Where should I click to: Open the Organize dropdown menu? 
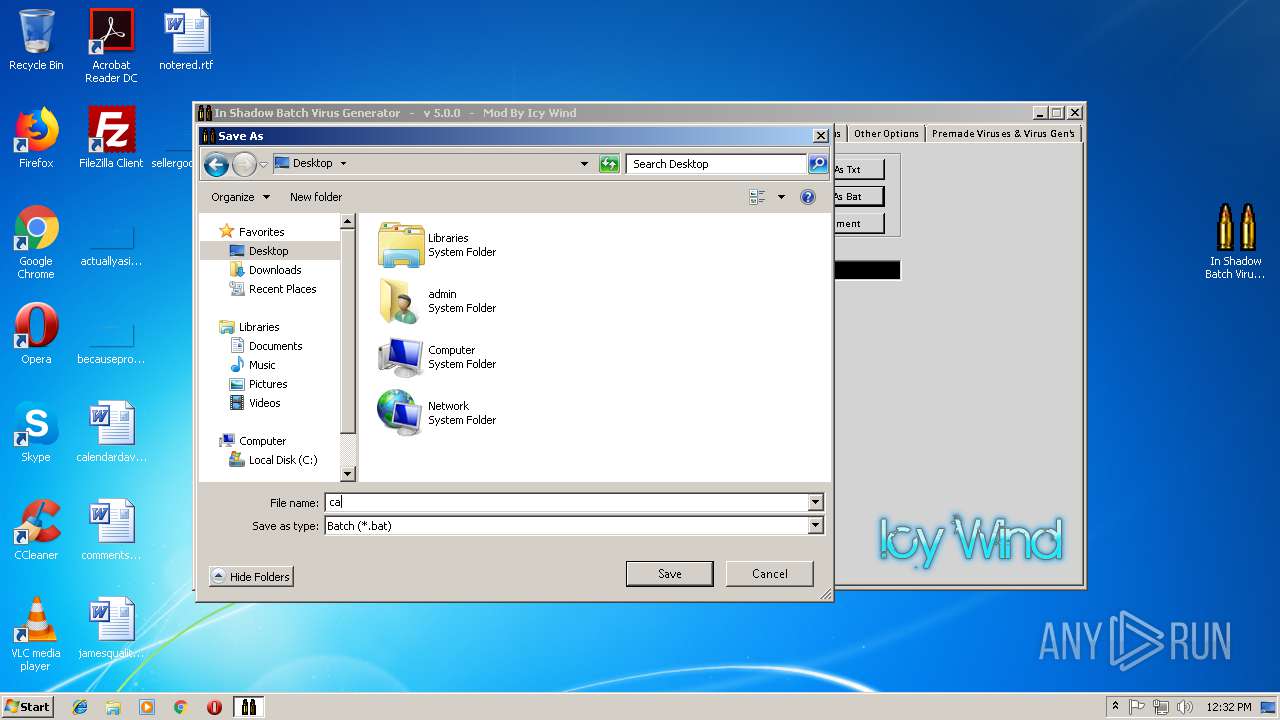[x=240, y=197]
